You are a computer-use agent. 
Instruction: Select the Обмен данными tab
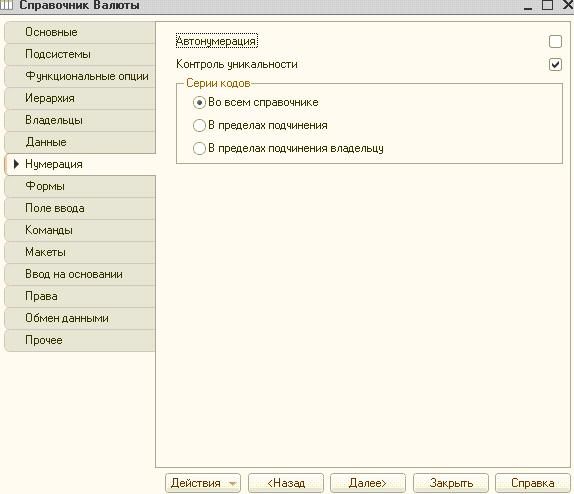click(x=80, y=318)
